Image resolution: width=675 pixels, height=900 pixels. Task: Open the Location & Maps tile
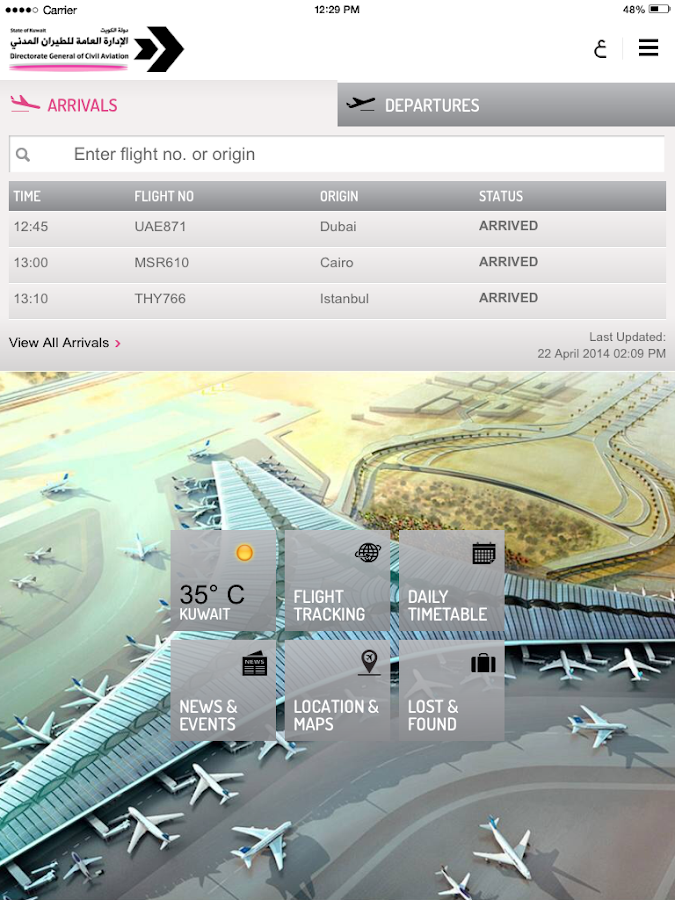point(338,690)
